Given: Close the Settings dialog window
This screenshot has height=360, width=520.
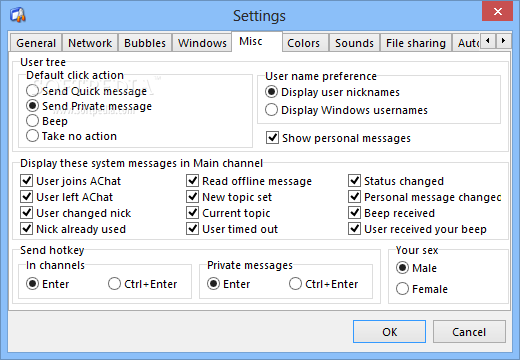Looking at the screenshot, I should point(498,11).
